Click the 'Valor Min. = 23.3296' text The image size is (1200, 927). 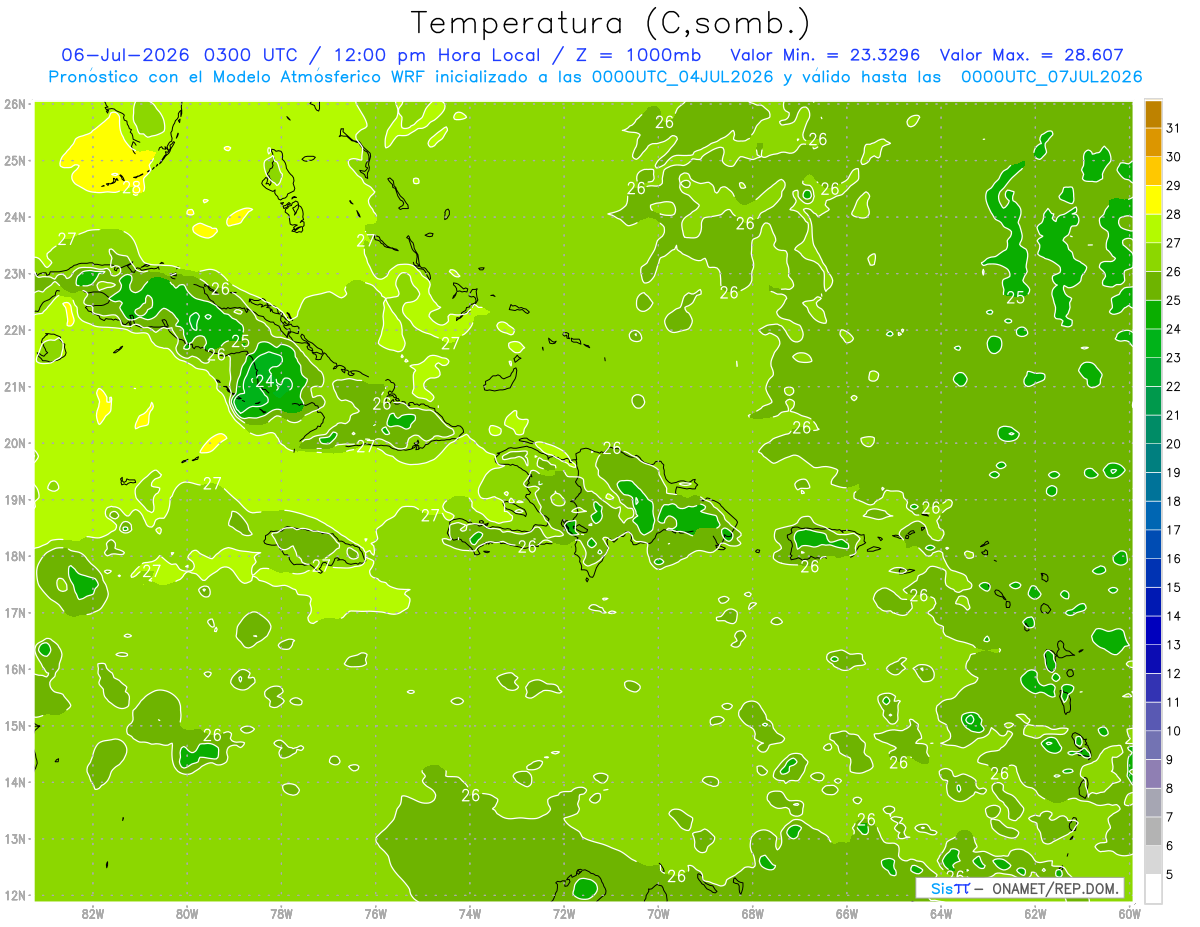pos(824,55)
